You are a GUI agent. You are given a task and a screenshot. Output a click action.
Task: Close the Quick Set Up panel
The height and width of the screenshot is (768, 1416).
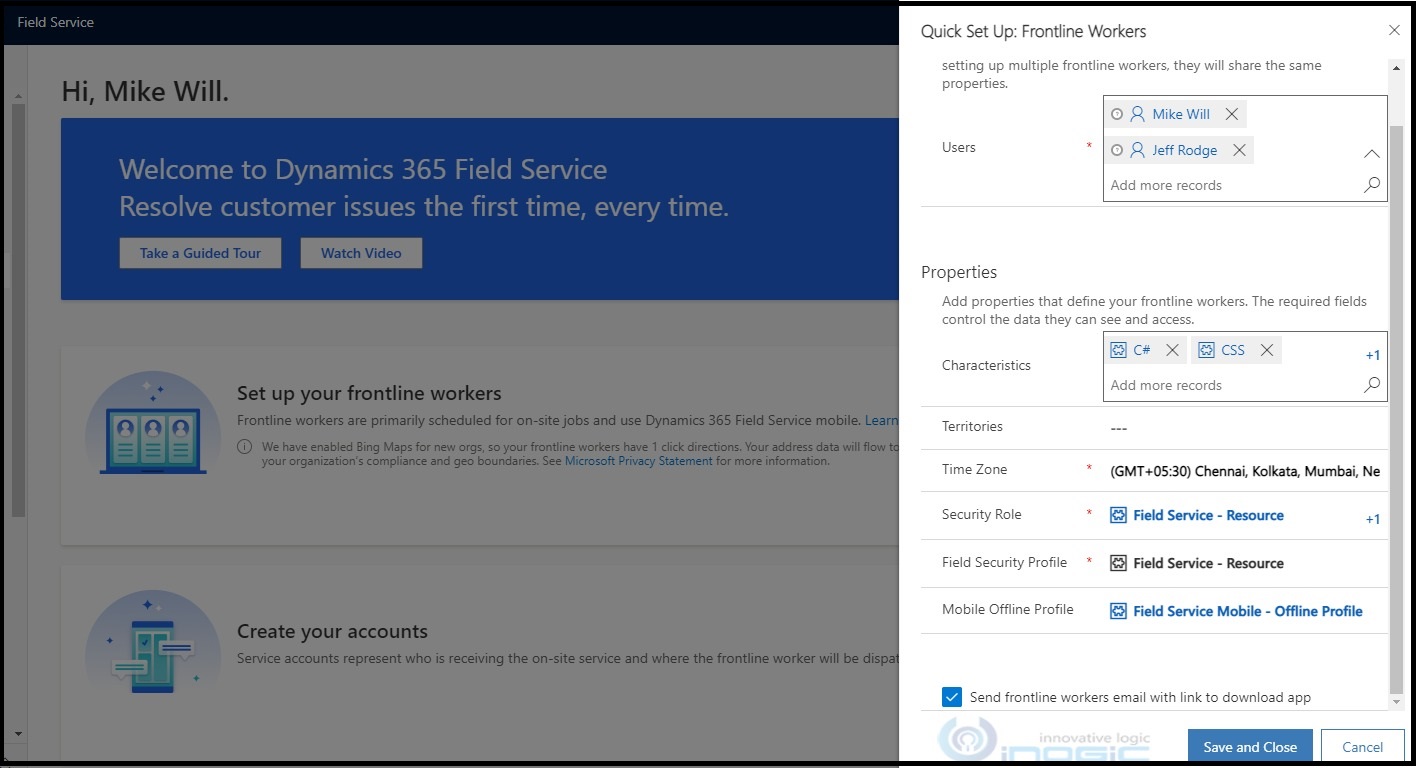pyautogui.click(x=1394, y=31)
